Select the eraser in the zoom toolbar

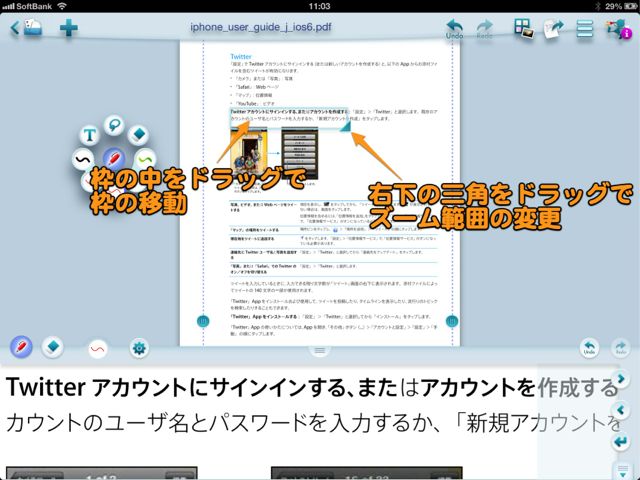point(53,347)
